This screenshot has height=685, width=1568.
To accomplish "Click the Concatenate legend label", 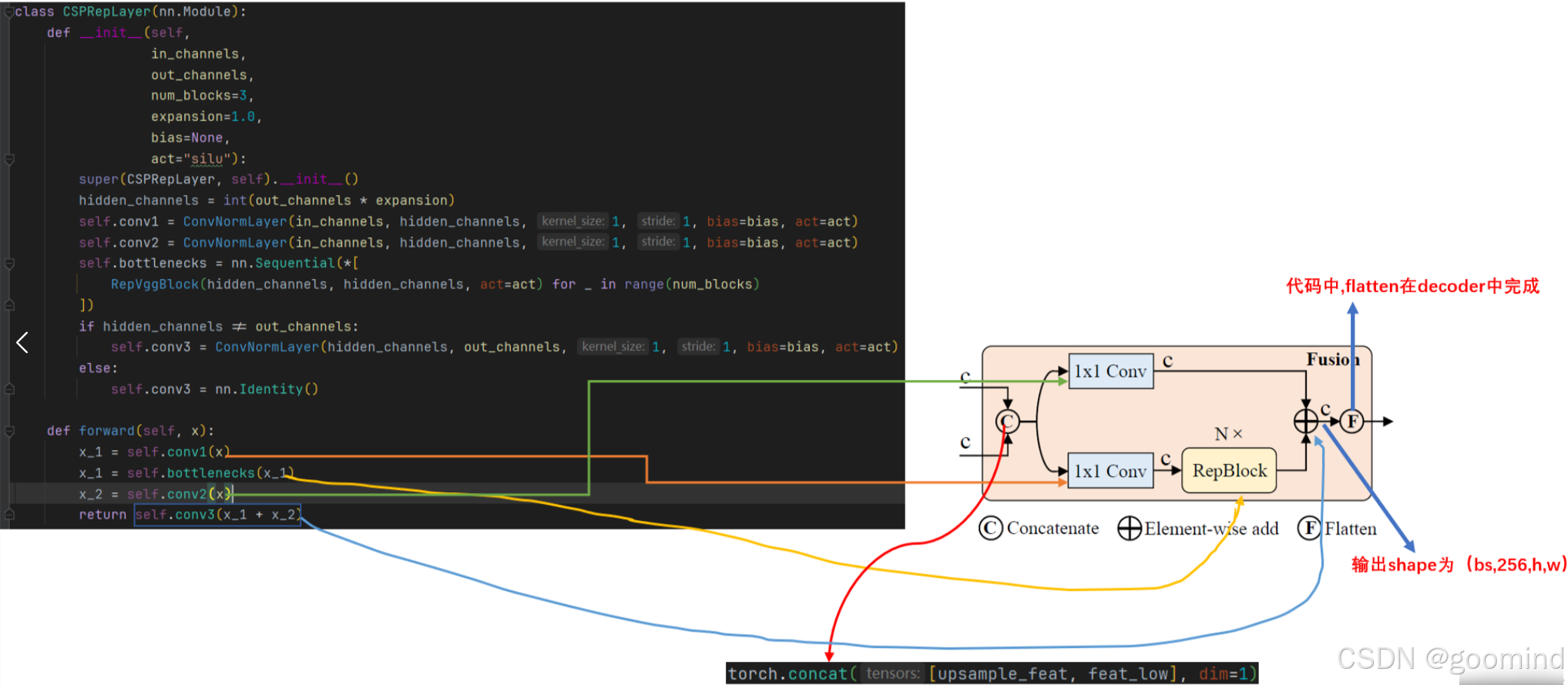I will pos(1053,529).
